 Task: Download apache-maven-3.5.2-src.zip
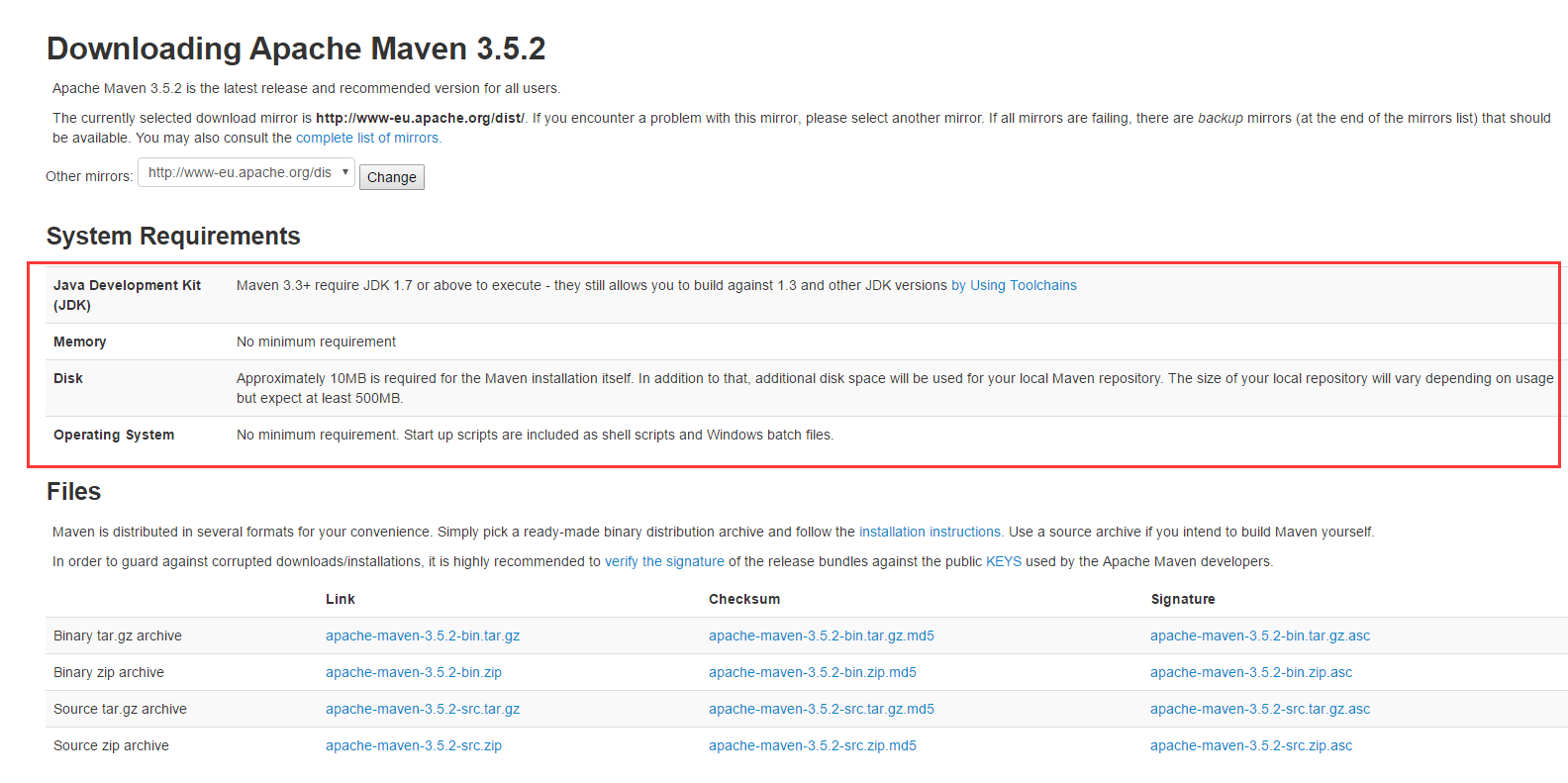414,745
